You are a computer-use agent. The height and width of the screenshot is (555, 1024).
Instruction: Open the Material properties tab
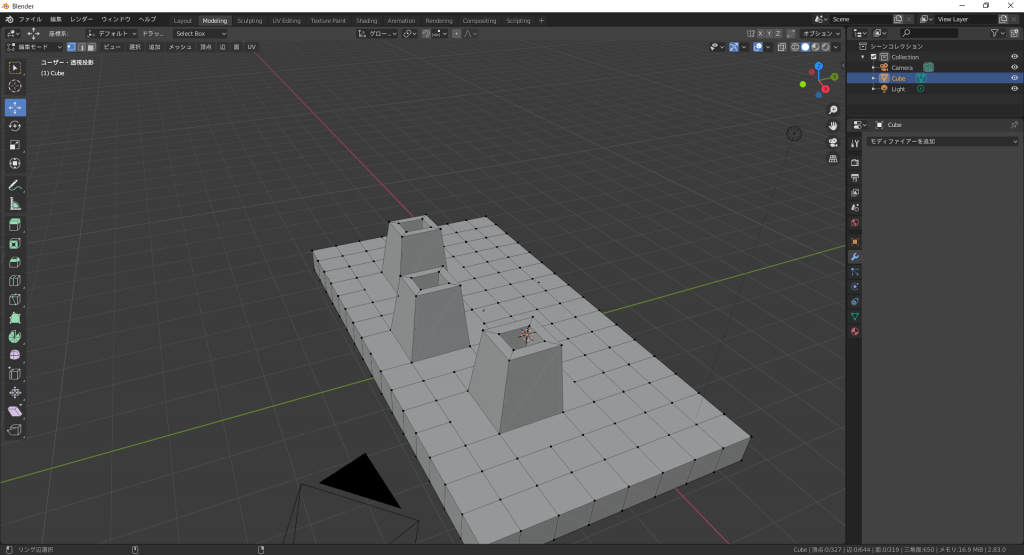[855, 332]
